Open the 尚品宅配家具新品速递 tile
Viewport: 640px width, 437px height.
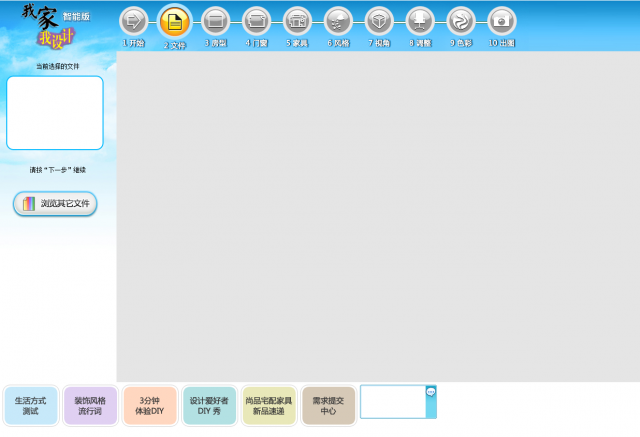269,406
